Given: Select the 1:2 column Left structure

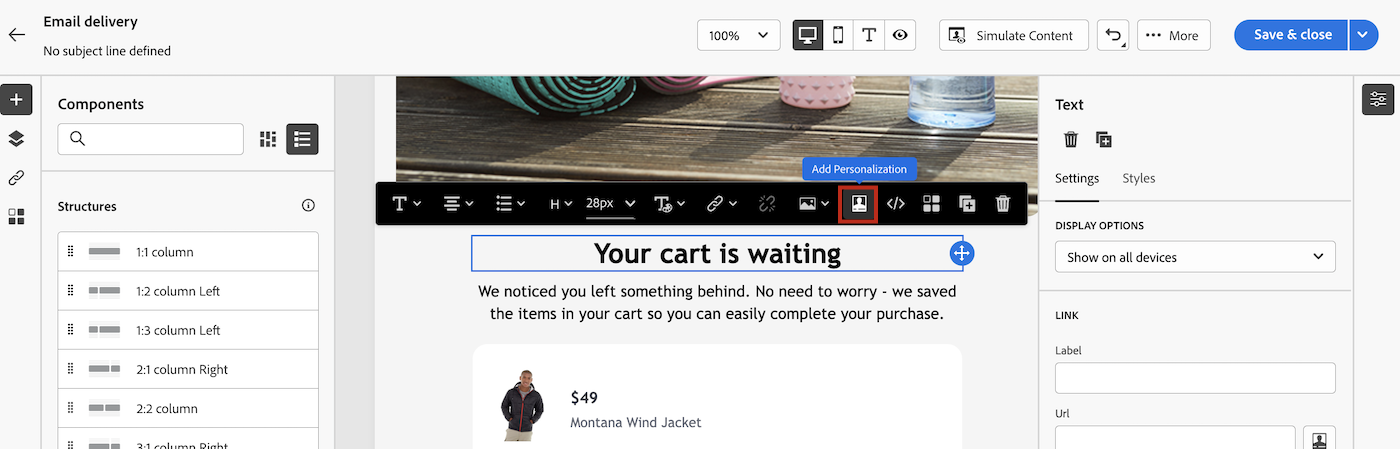Looking at the screenshot, I should (188, 291).
